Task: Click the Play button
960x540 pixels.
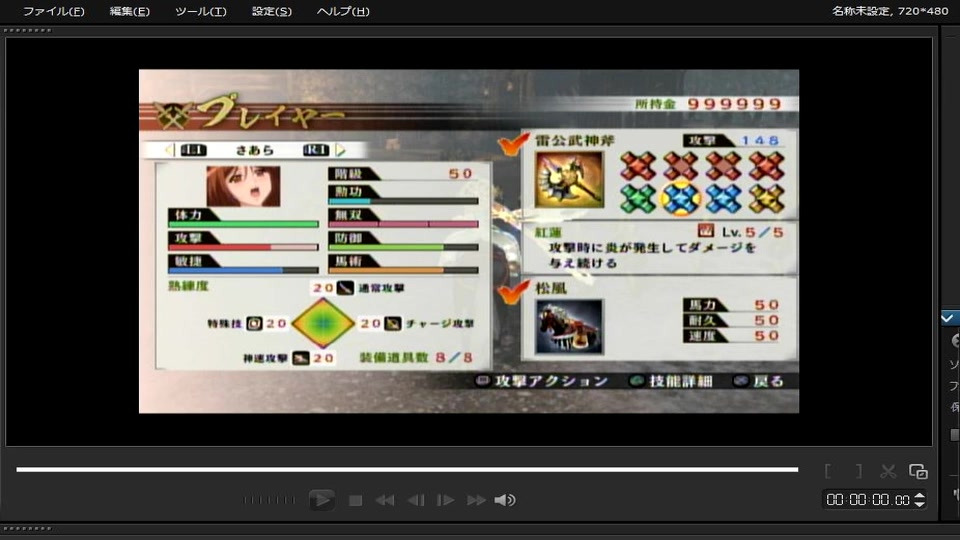Action: point(321,500)
